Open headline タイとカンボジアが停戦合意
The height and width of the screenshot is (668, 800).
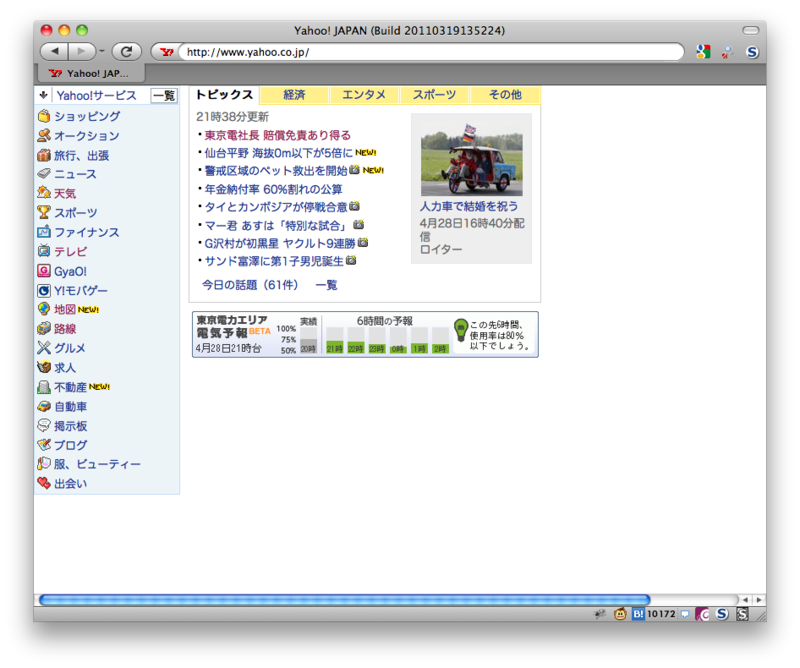tap(276, 207)
